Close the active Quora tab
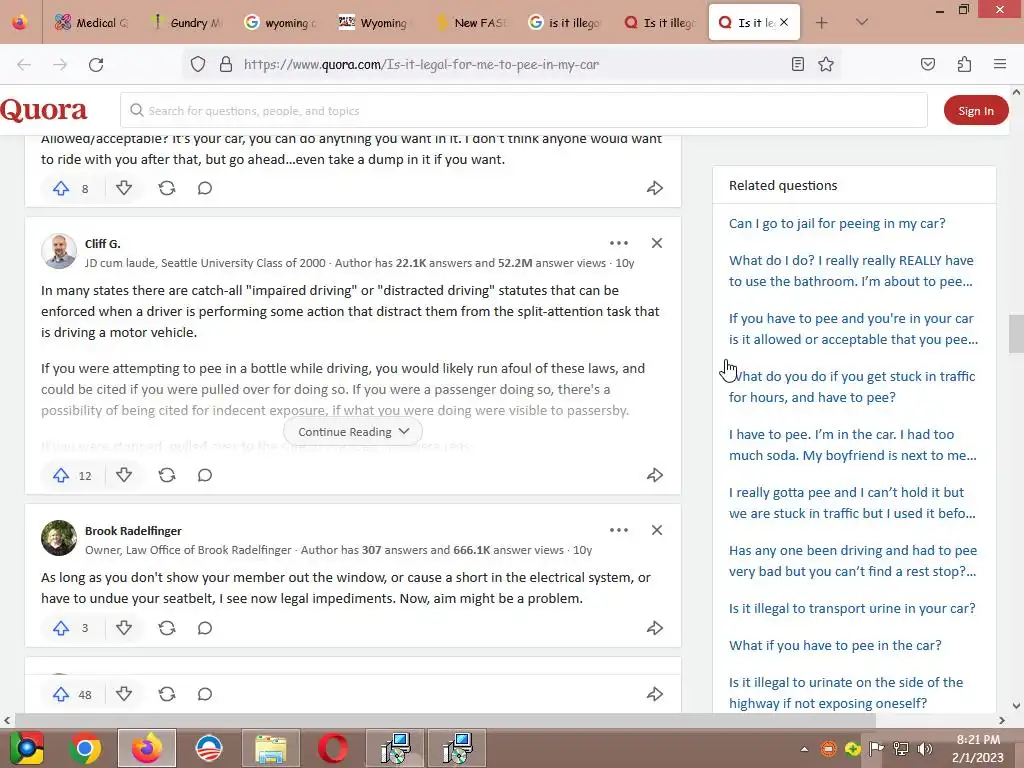 tap(784, 23)
